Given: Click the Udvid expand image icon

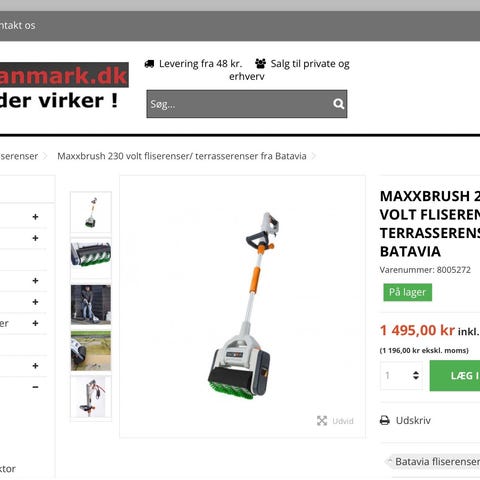Looking at the screenshot, I should (x=322, y=421).
